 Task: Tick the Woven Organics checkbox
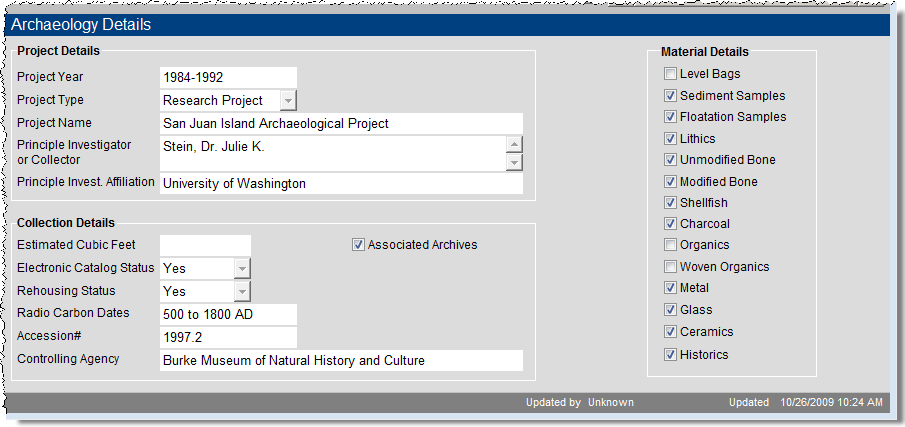tap(669, 267)
